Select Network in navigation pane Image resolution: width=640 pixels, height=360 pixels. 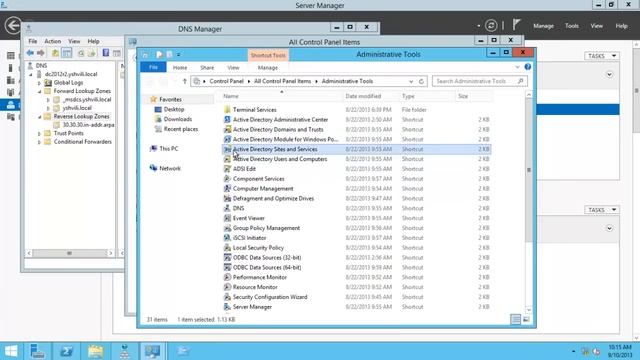point(170,168)
